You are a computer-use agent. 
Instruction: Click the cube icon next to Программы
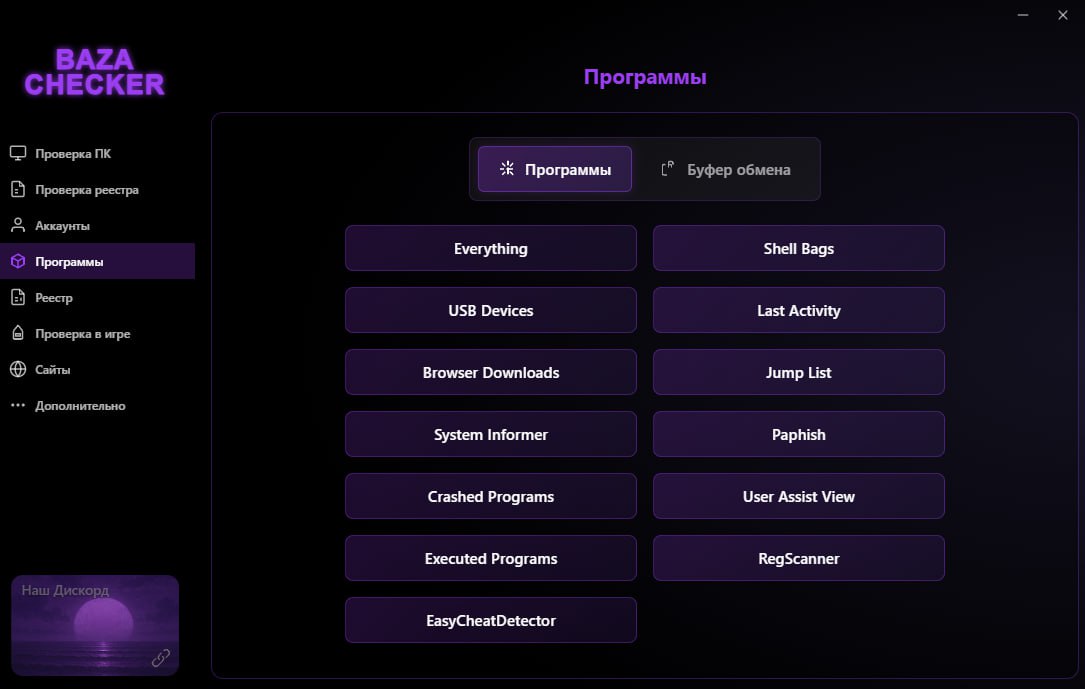[18, 262]
